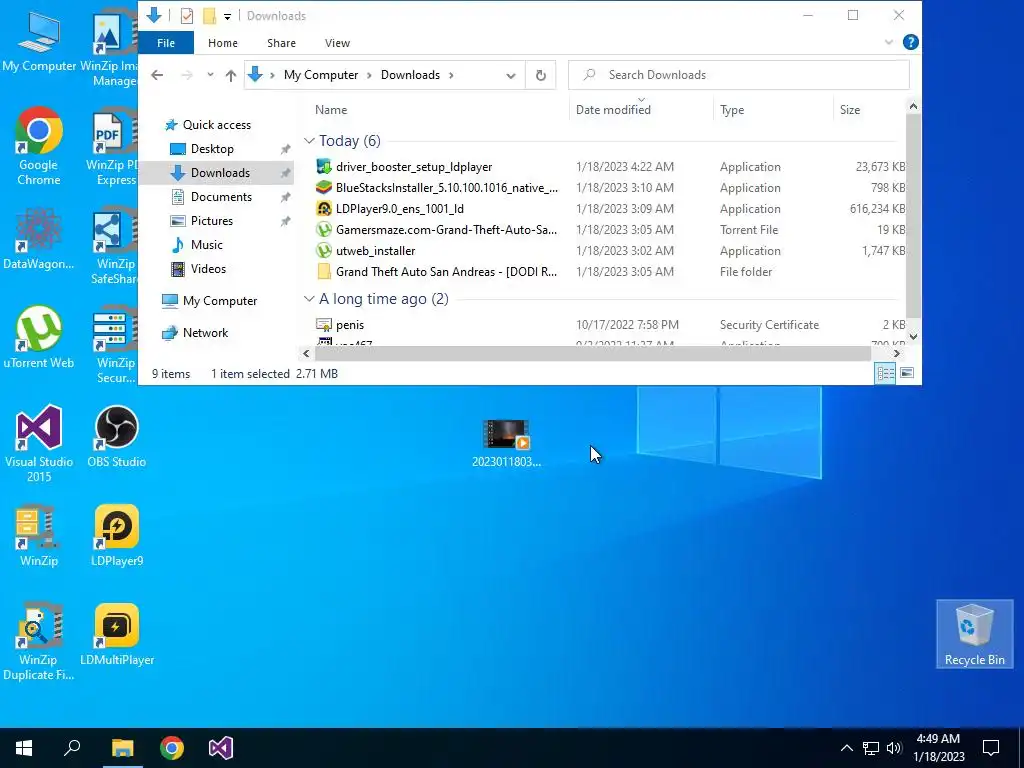This screenshot has width=1024, height=768.
Task: Switch to Large icons view button
Action: click(907, 374)
